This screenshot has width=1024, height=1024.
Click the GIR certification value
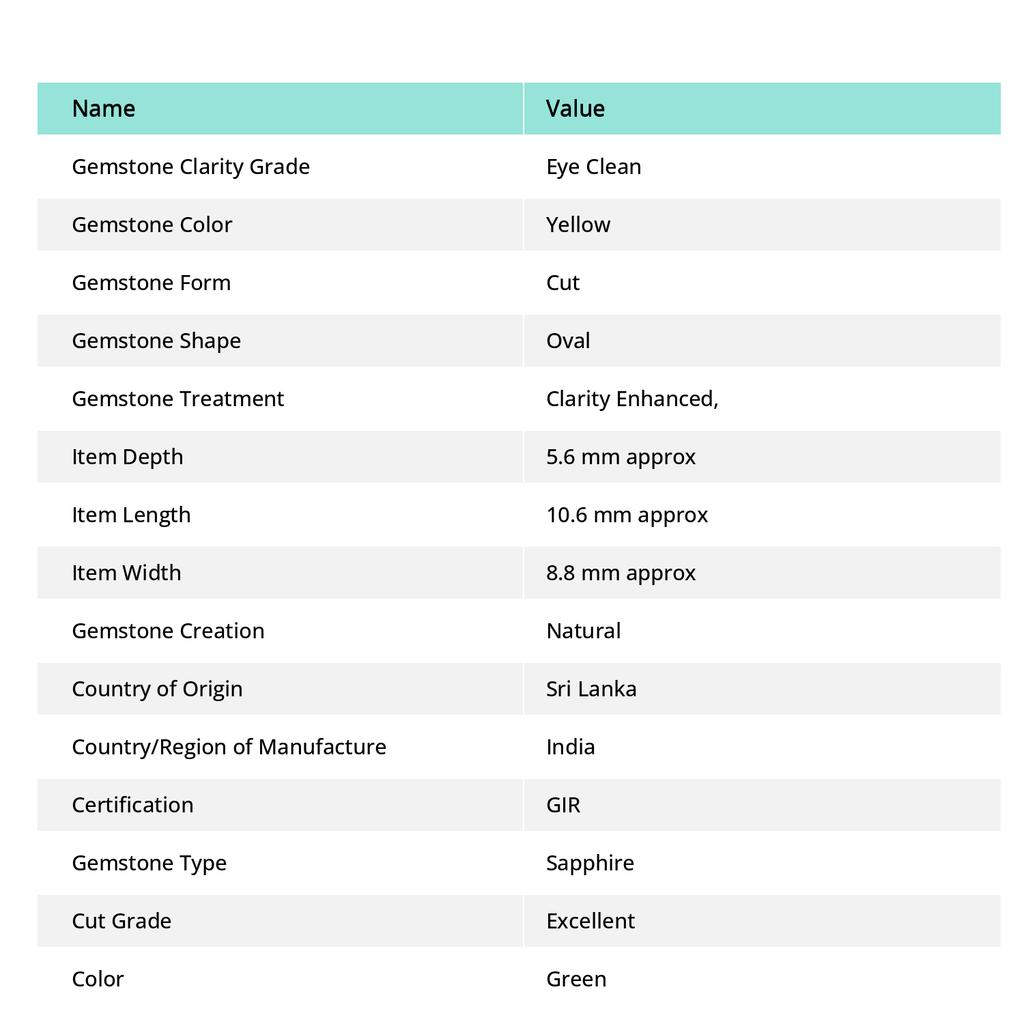coord(563,805)
